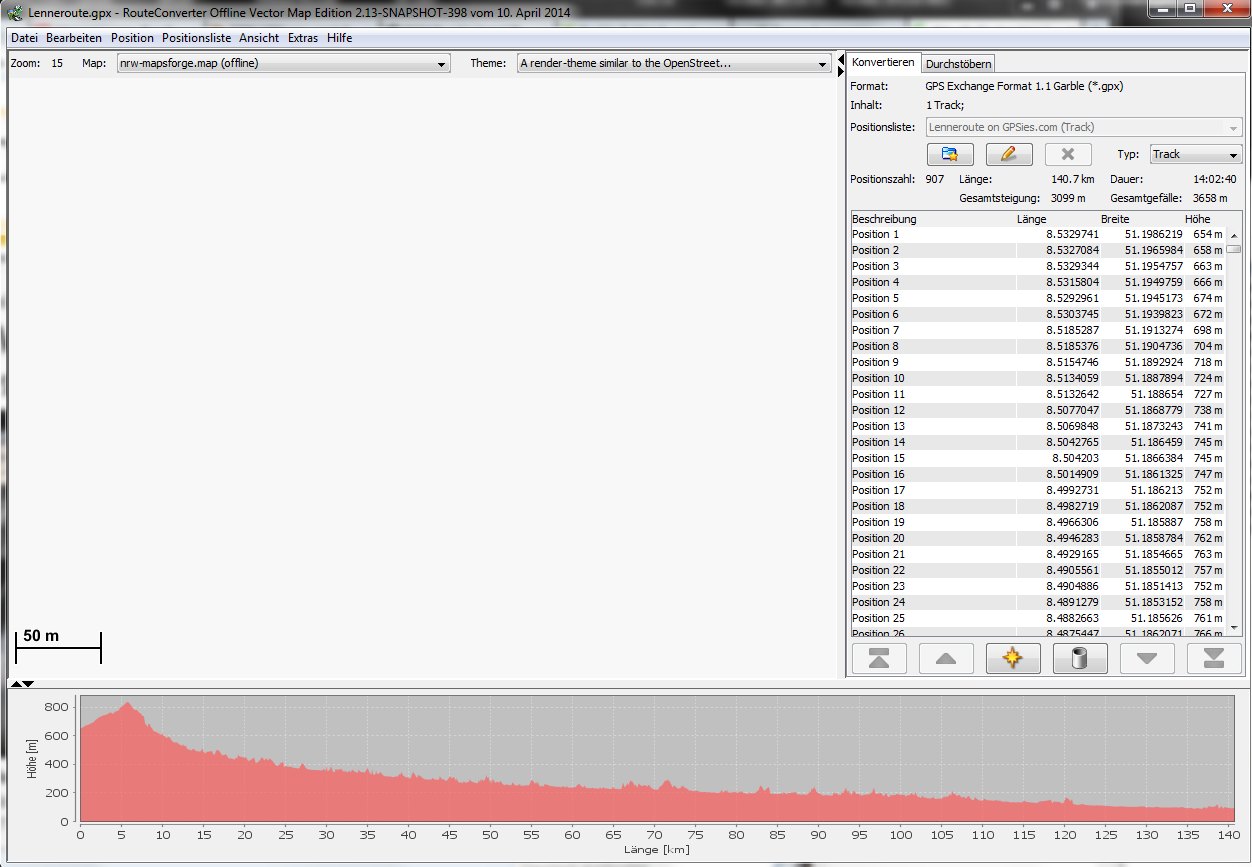Viewport: 1252px width, 867px height.
Task: Expand the Typ dropdown showing Track
Action: [1195, 154]
